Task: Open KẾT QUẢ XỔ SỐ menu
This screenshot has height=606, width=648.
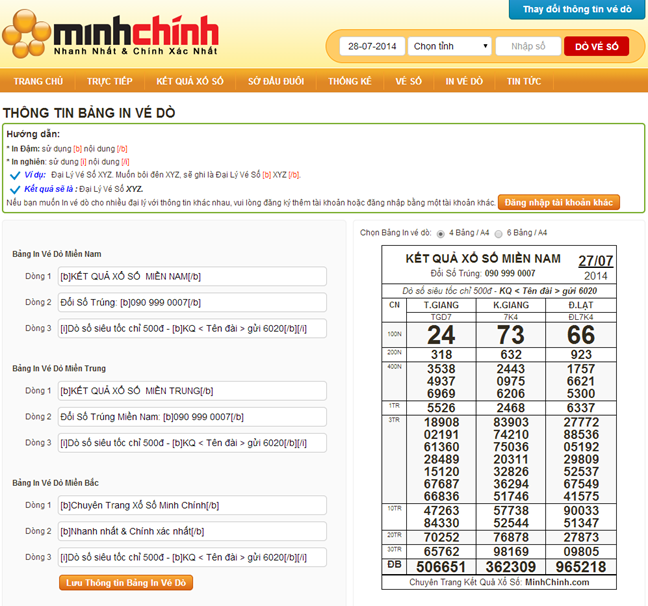Action: click(190, 81)
